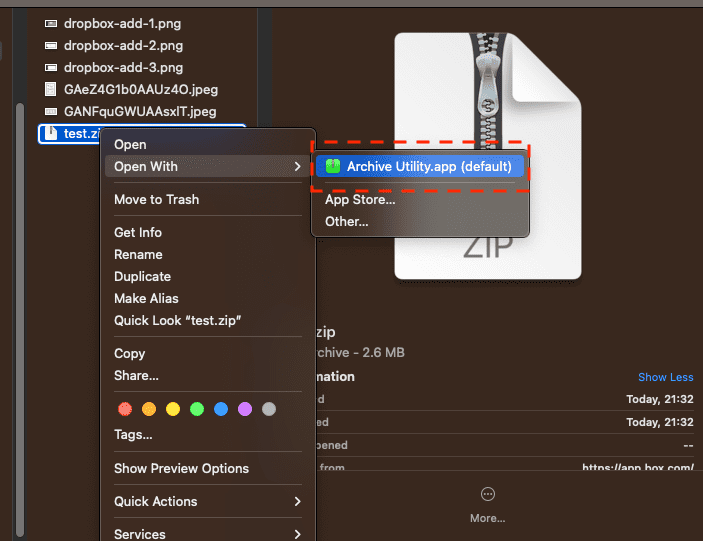The height and width of the screenshot is (541, 703).
Task: Choose Rename from context menu
Action: pos(208,254)
